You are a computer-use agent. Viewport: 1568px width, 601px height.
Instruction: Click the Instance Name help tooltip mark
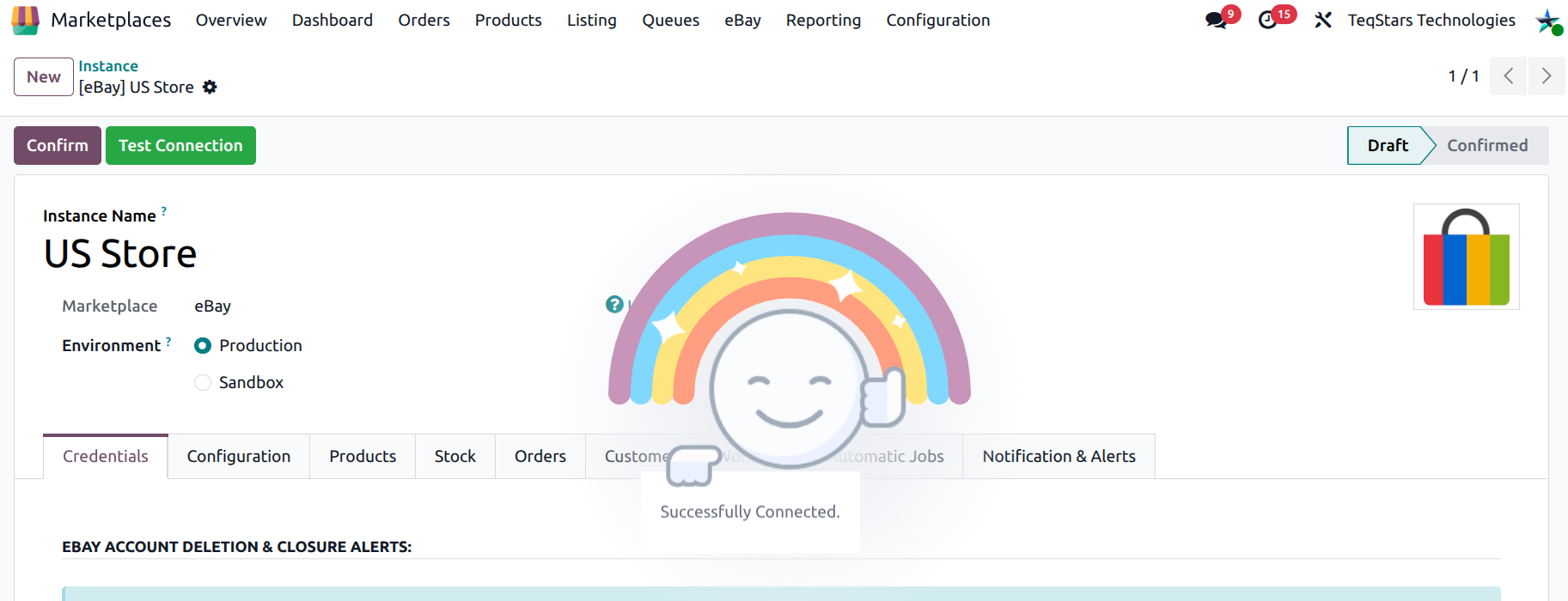point(163,210)
